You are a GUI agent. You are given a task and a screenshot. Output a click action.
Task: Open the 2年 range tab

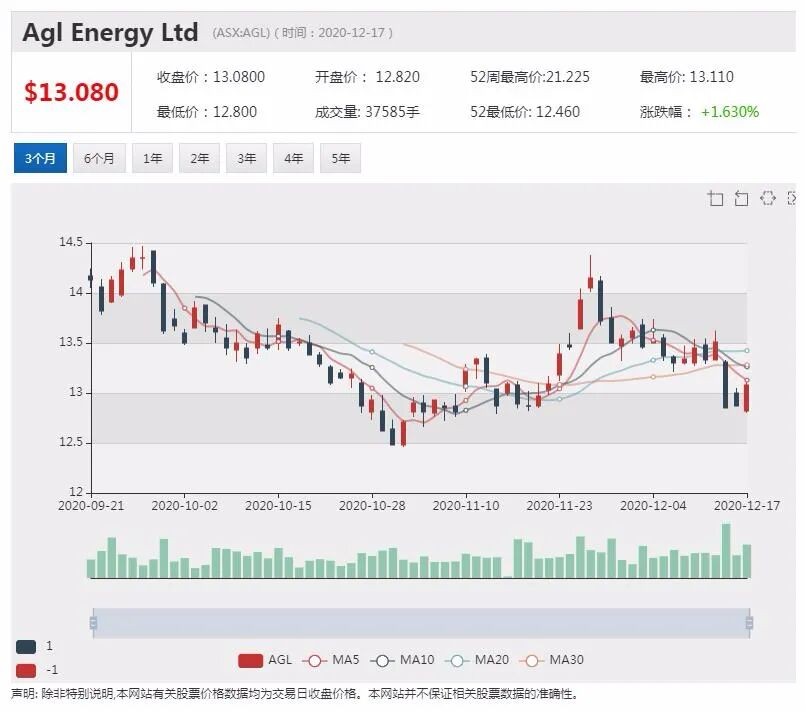pyautogui.click(x=199, y=158)
